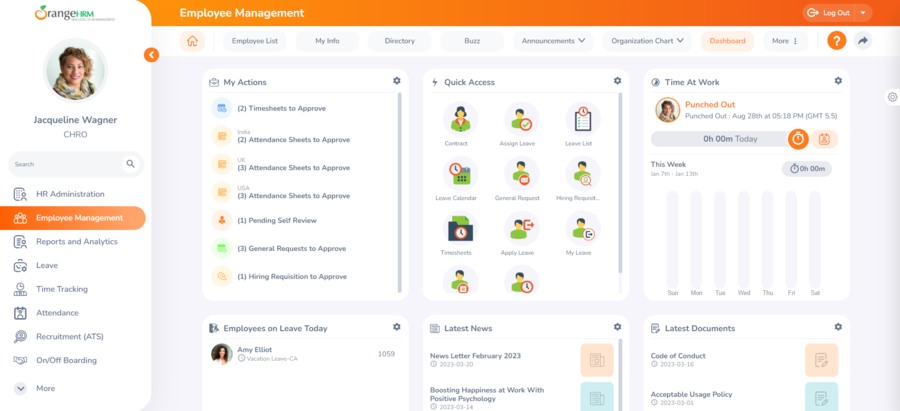The width and height of the screenshot is (900, 411).
Task: Select Recruitment (ATS) in the sidebar
Action: coord(70,337)
